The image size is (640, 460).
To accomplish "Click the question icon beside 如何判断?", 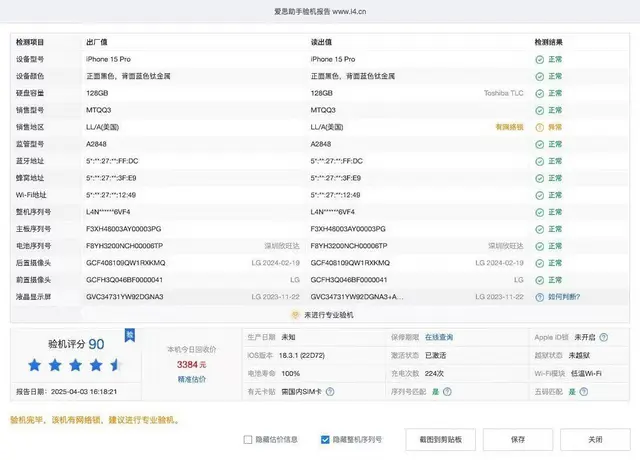I will [x=540, y=297].
